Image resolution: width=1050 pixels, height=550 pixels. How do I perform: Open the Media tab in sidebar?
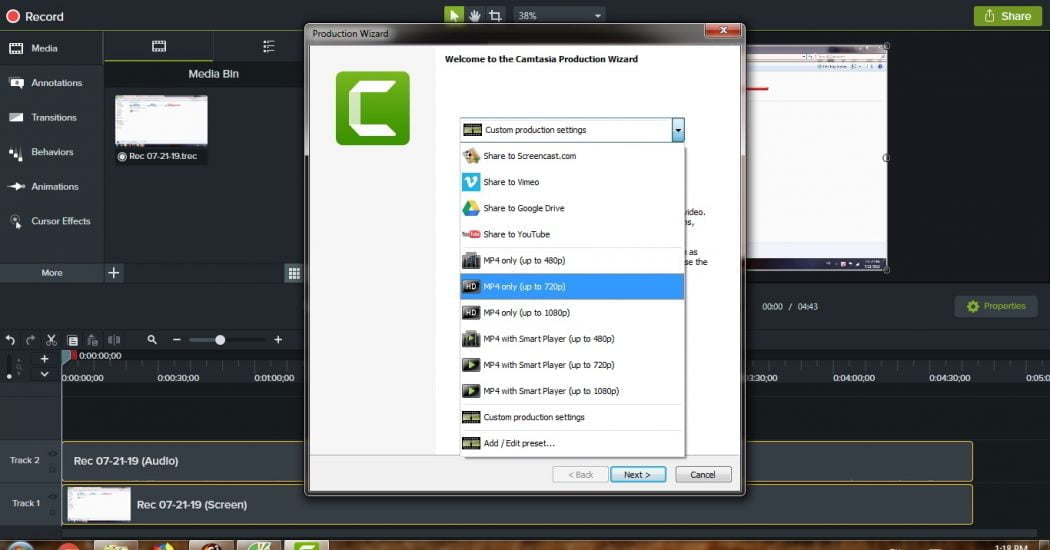[51, 48]
